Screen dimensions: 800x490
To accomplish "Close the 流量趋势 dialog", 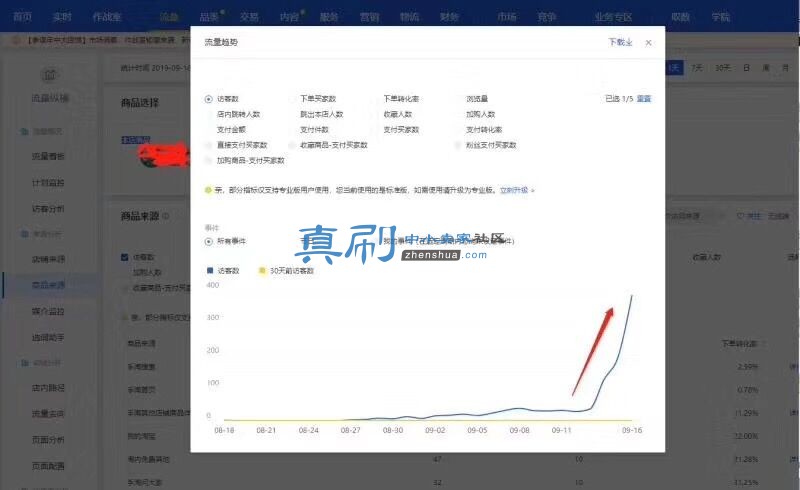I will click(x=648, y=42).
